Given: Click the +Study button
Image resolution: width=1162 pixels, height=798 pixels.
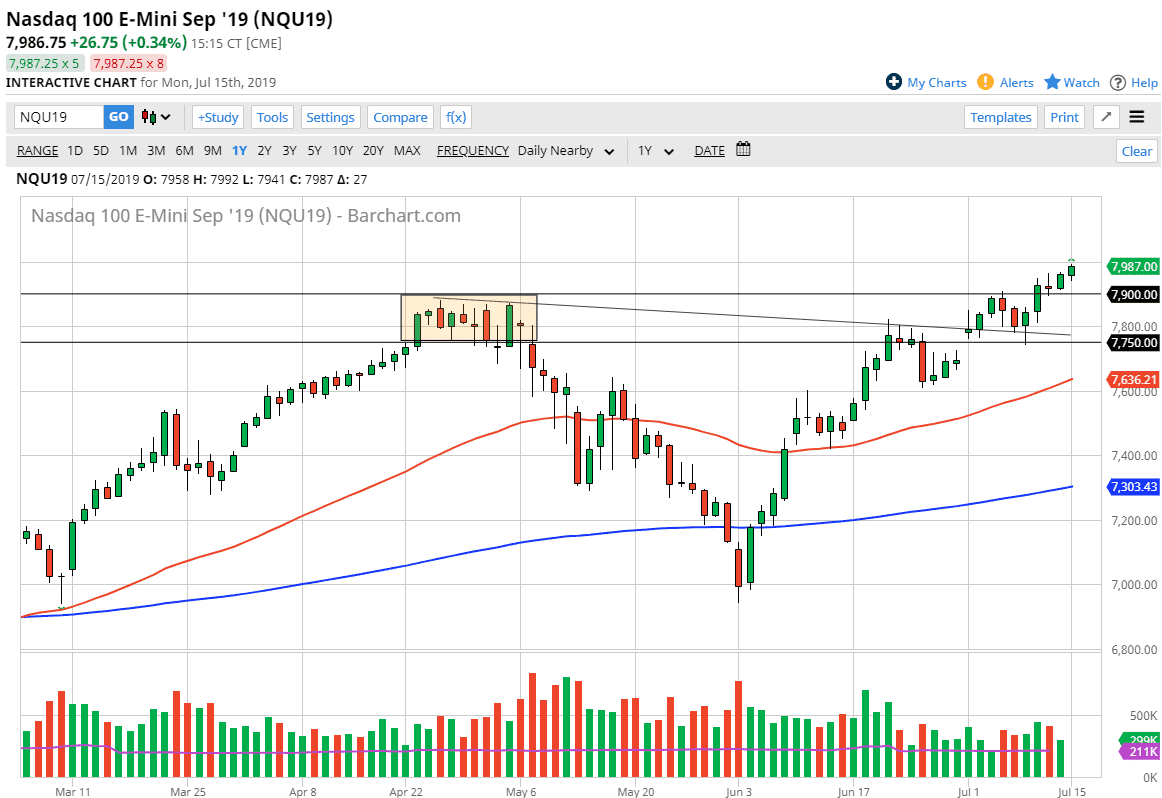Looking at the screenshot, I should coord(217,117).
